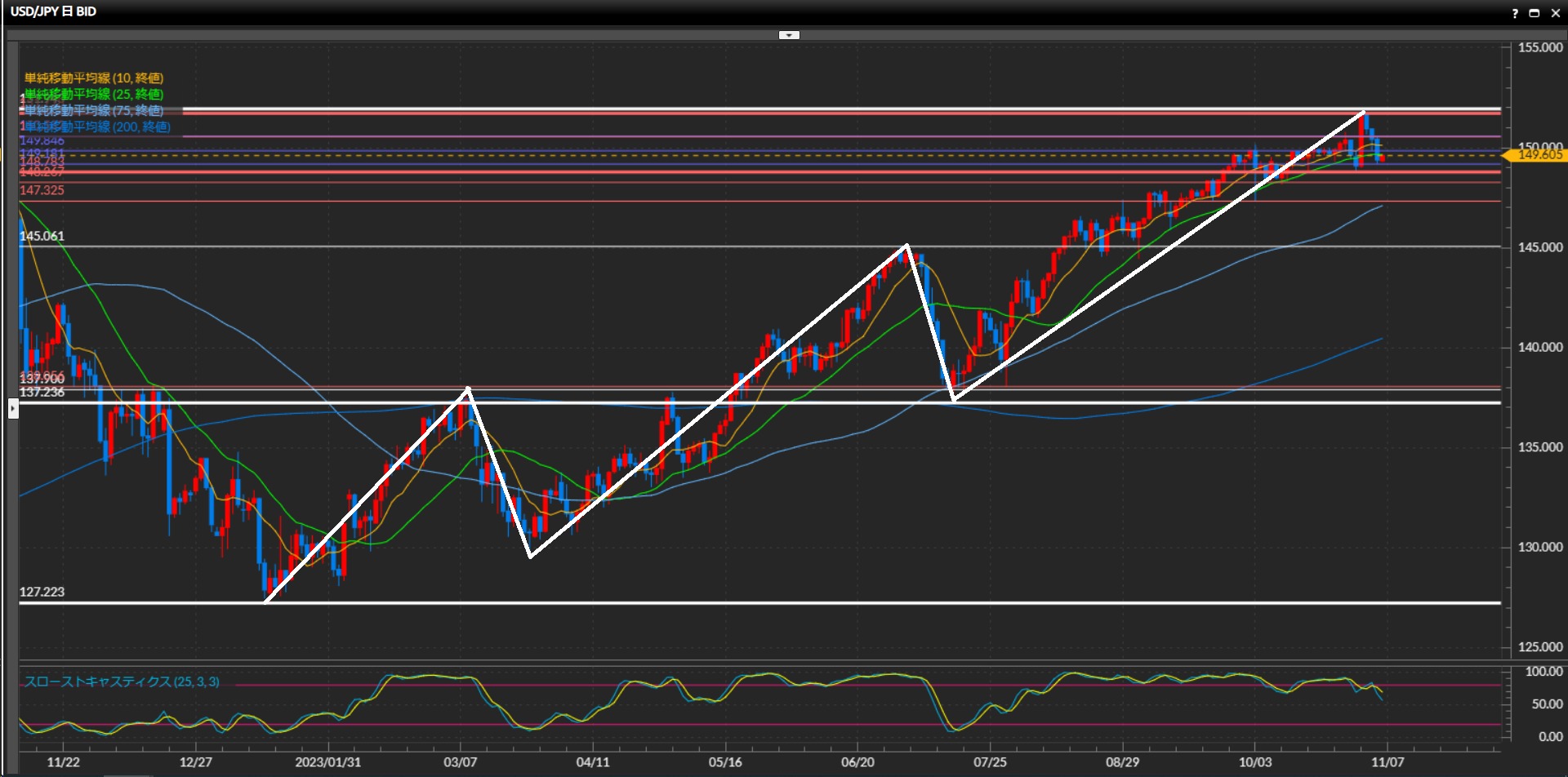
Task: Click the 155.000 level on price axis
Action: pos(1539,48)
